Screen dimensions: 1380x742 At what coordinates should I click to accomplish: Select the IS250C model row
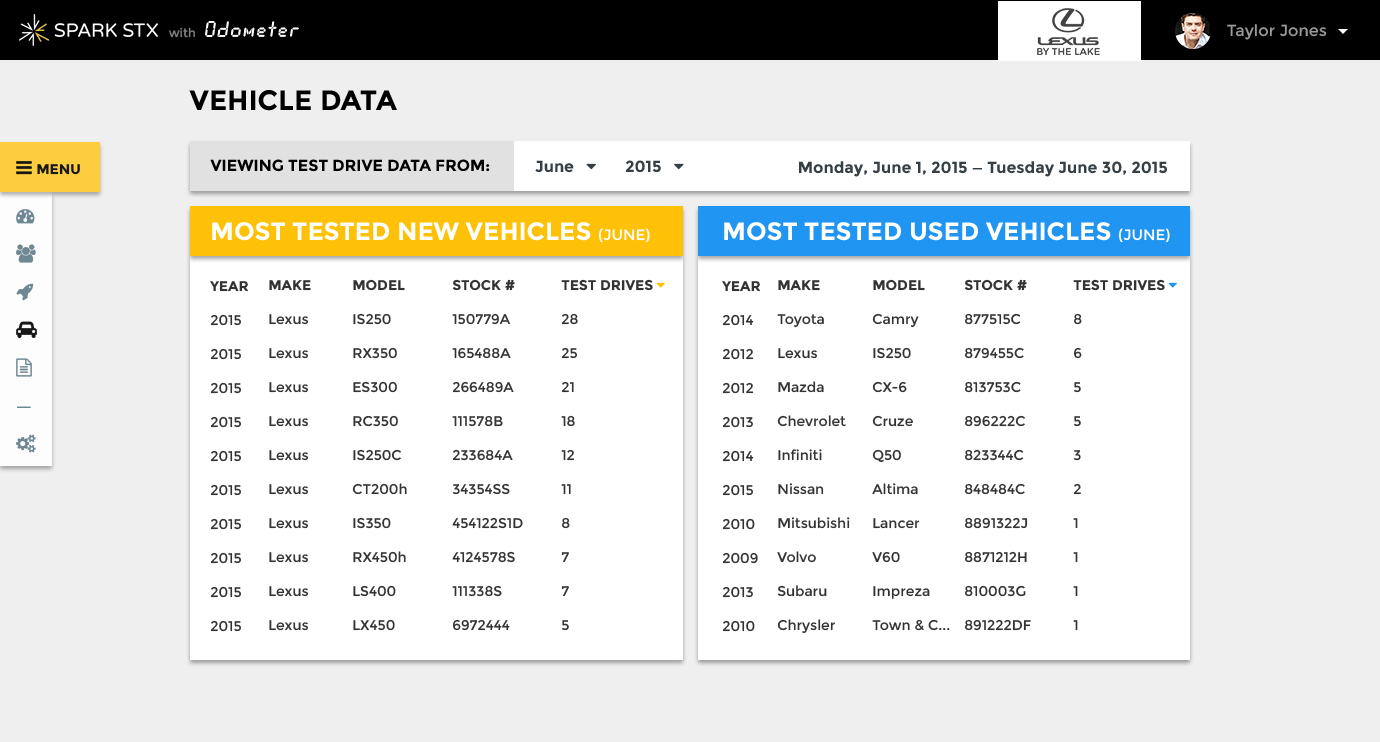pos(377,455)
